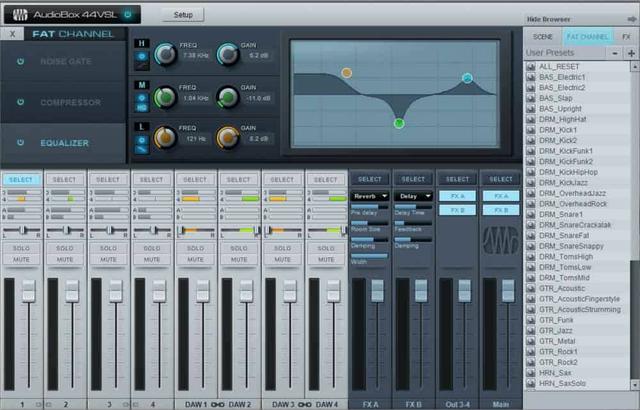Toggle FX A send on Main channel
The image size is (640, 410).
click(500, 196)
